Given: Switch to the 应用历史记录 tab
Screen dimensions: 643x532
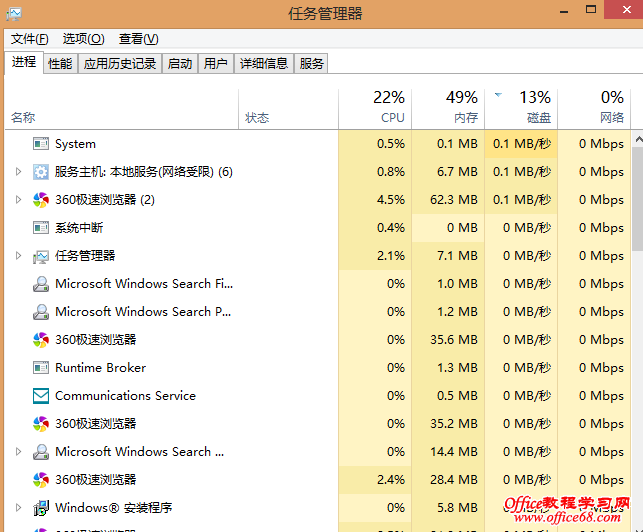Looking at the screenshot, I should 120,64.
